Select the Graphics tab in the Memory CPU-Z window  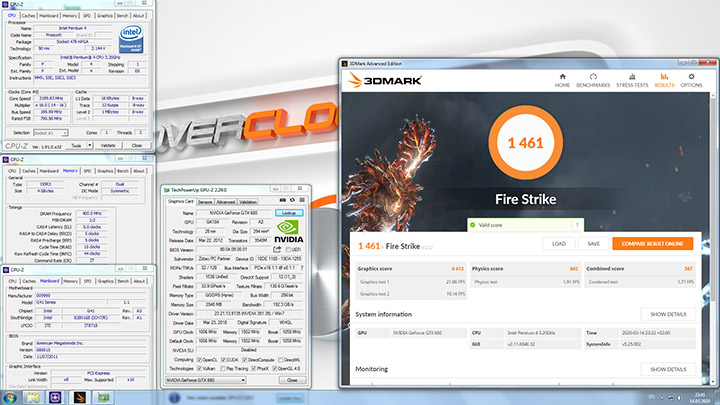pos(105,171)
